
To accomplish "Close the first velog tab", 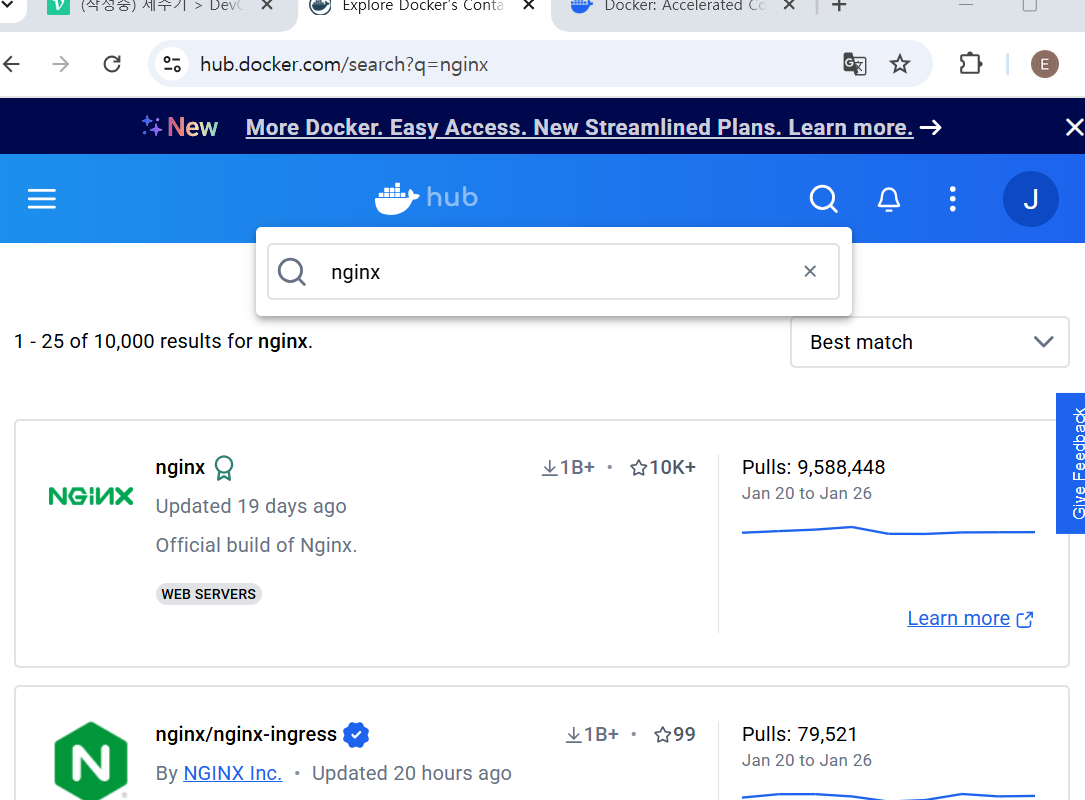I will tap(267, 6).
